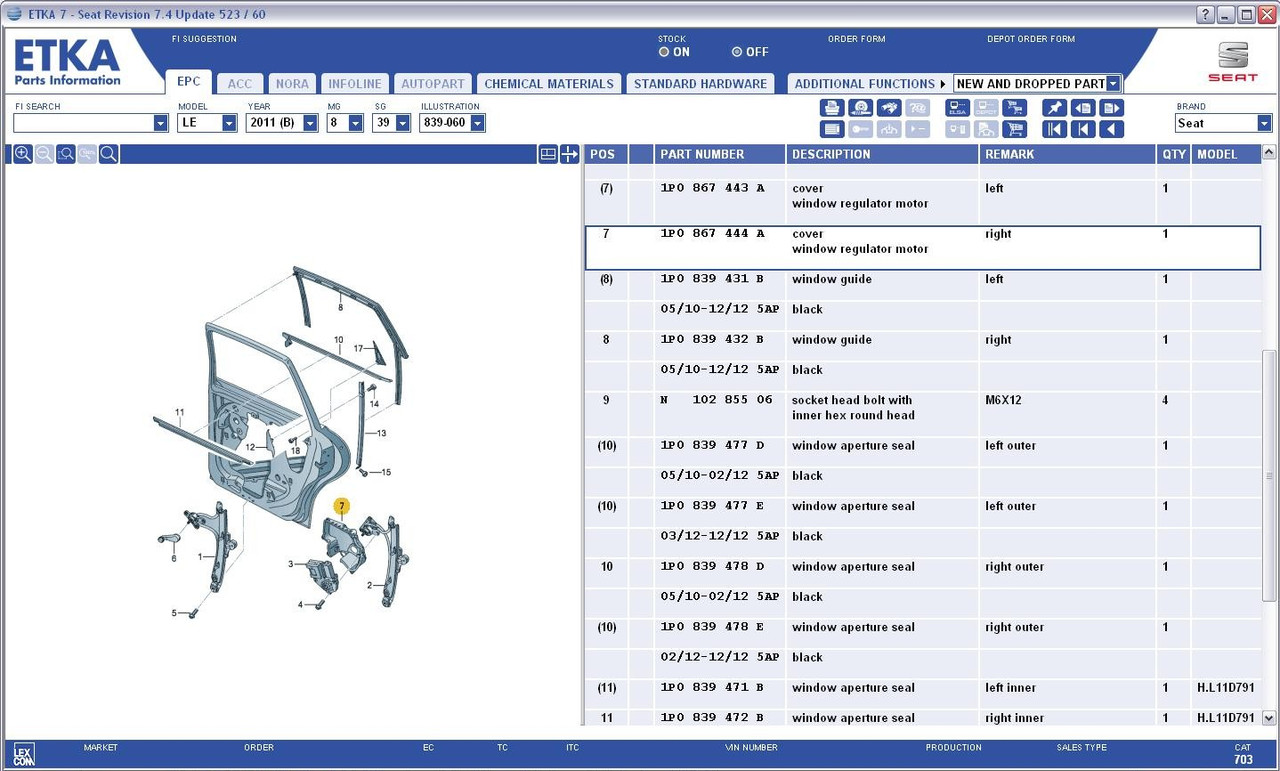Open the SG dropdown showing 39
The height and width of the screenshot is (771, 1280).
[403, 123]
